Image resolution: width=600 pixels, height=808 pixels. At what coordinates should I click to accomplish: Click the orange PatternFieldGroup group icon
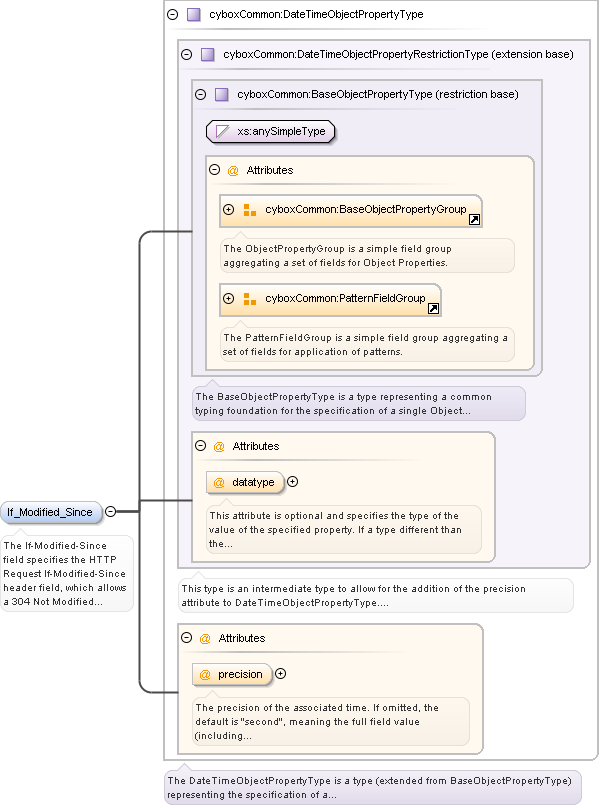click(250, 299)
